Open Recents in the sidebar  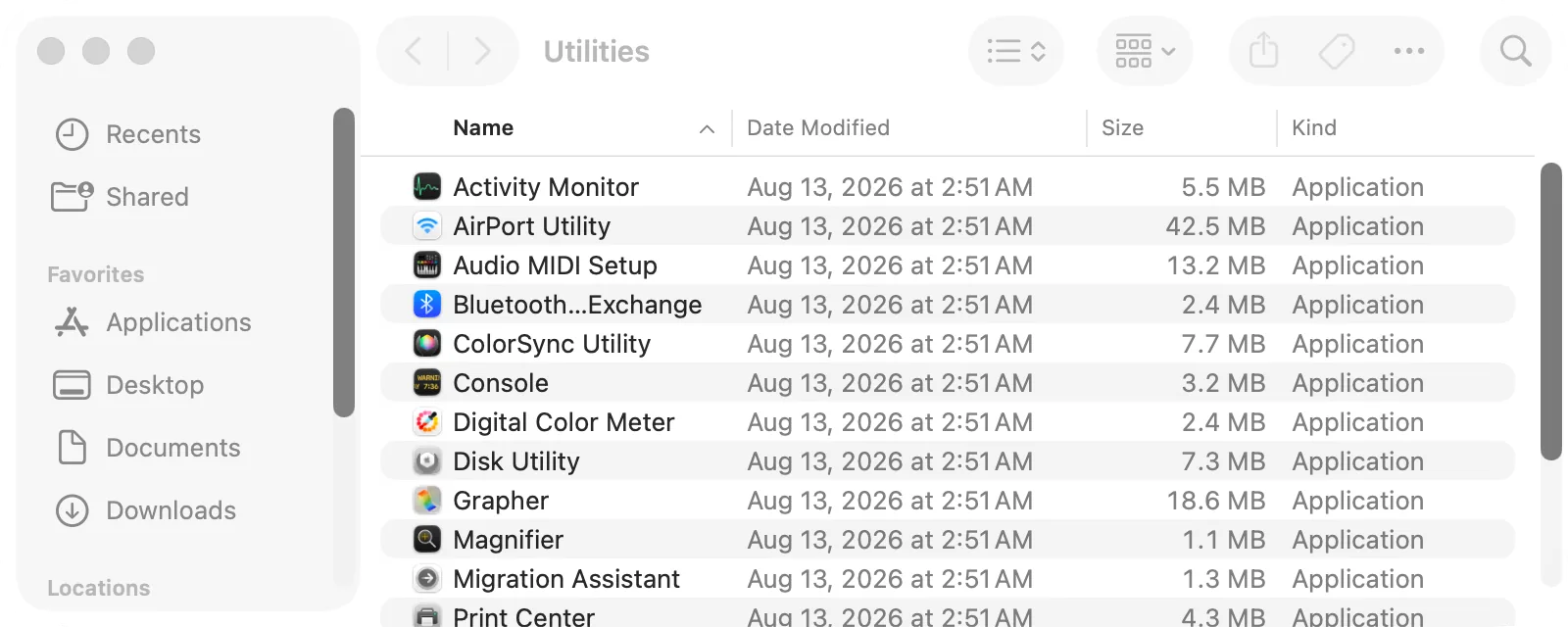coord(153,134)
